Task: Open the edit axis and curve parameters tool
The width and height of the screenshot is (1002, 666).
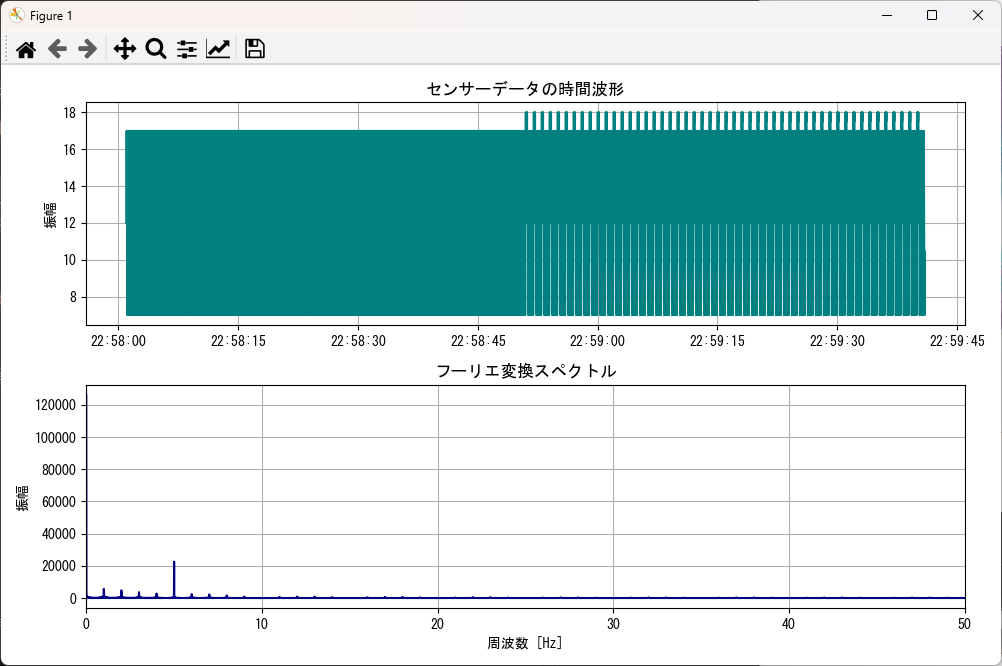Action: (218, 49)
